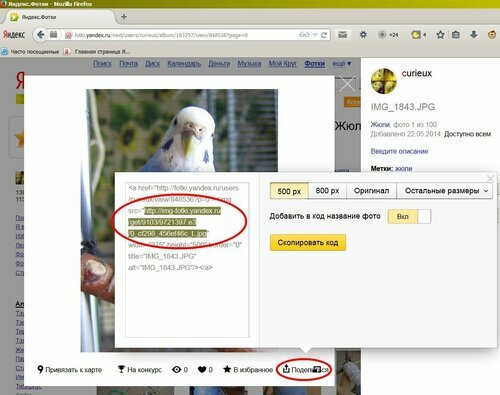Reload the page with refresh icon

[324, 35]
